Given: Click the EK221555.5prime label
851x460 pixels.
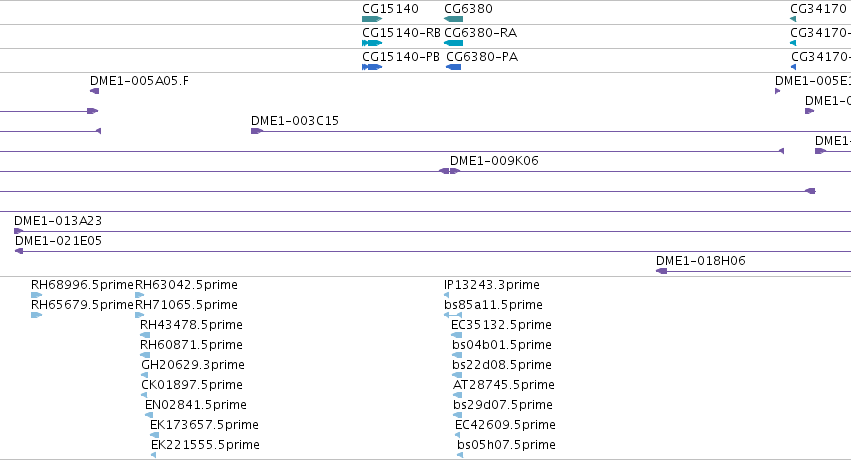Looking at the screenshot, I should (205, 445).
